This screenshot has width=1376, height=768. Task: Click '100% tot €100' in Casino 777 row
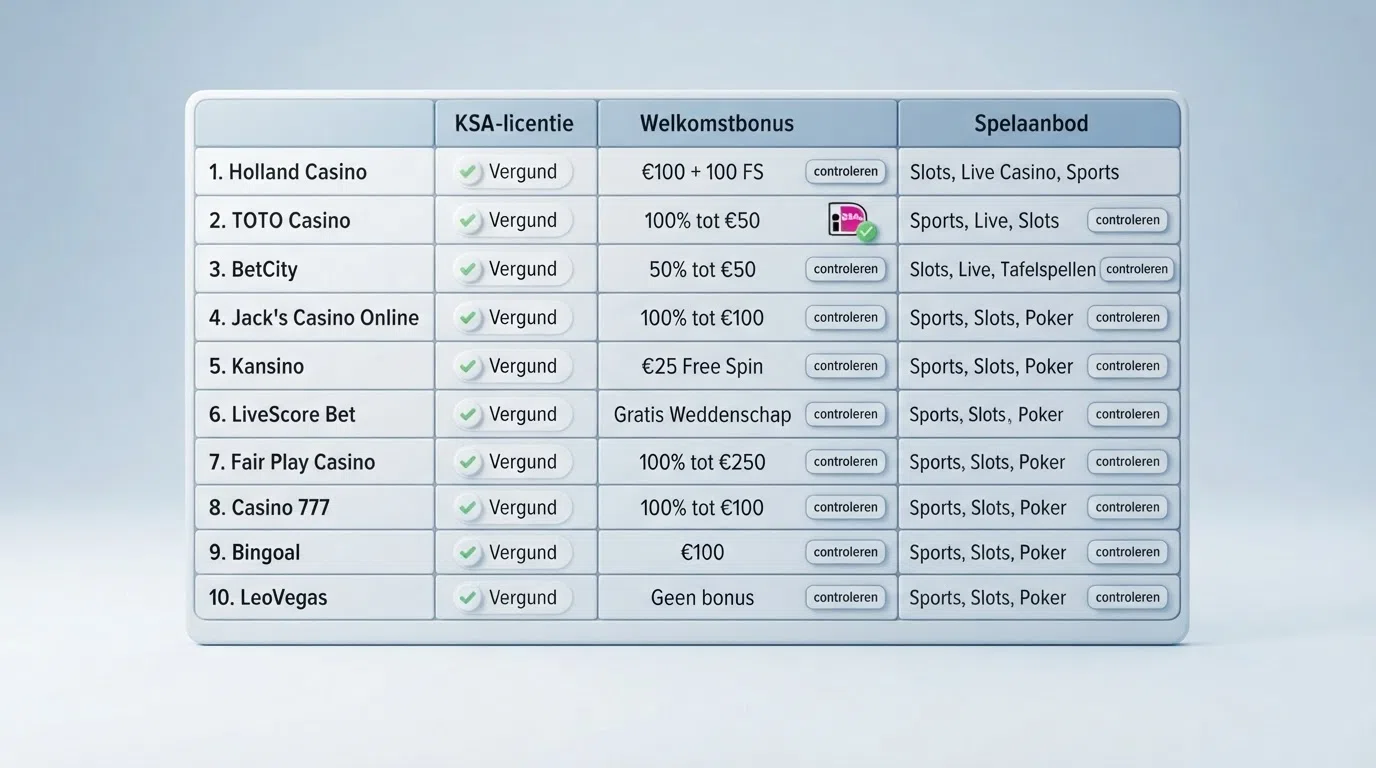pyautogui.click(x=702, y=508)
